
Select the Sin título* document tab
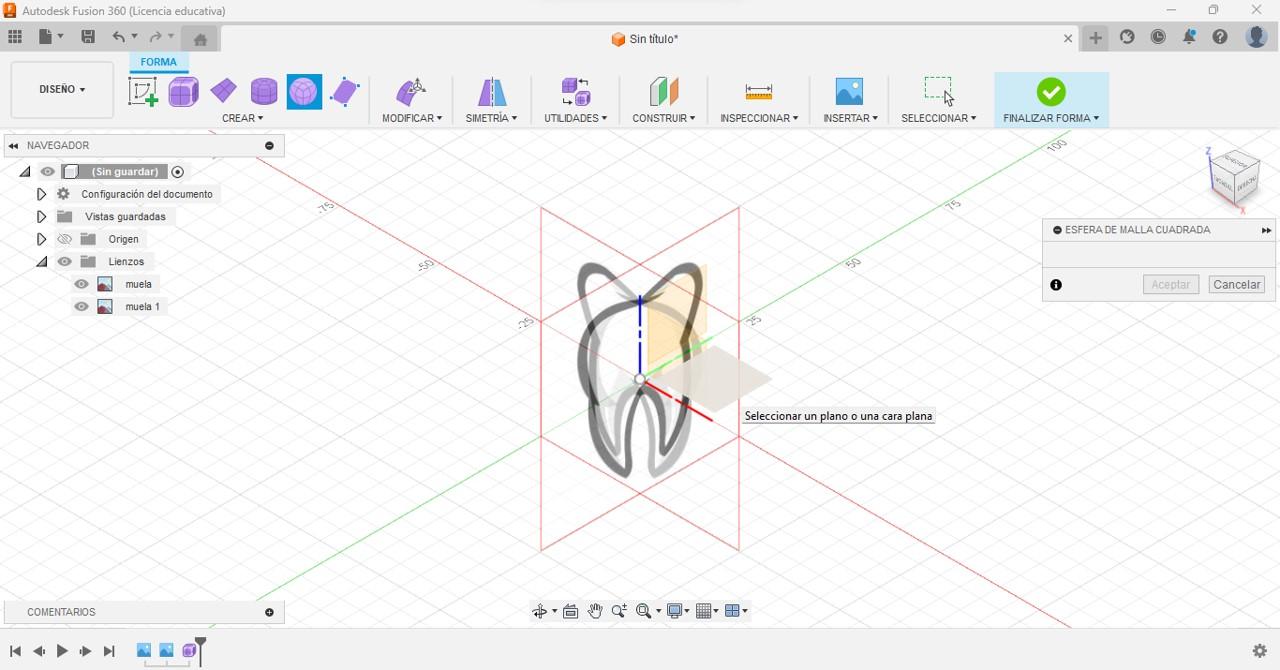pos(645,39)
